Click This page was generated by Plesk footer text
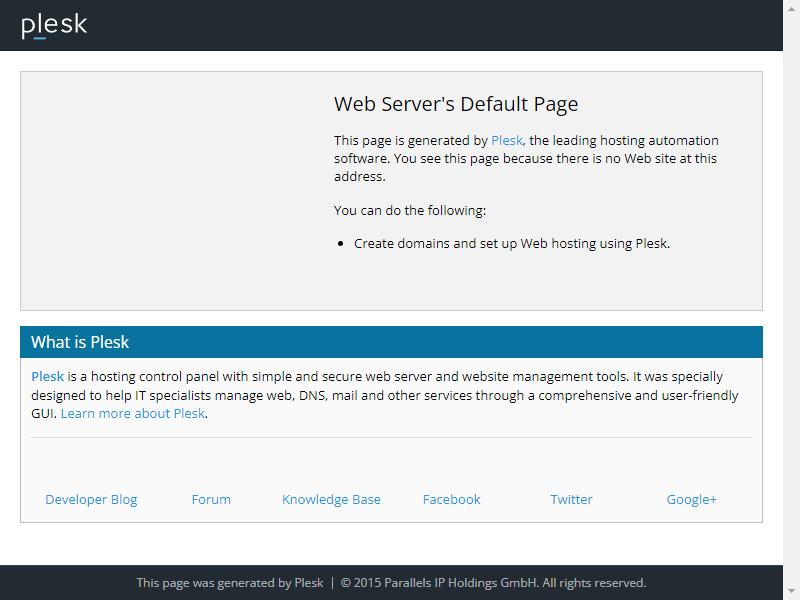This screenshot has width=800, height=600. click(x=230, y=583)
